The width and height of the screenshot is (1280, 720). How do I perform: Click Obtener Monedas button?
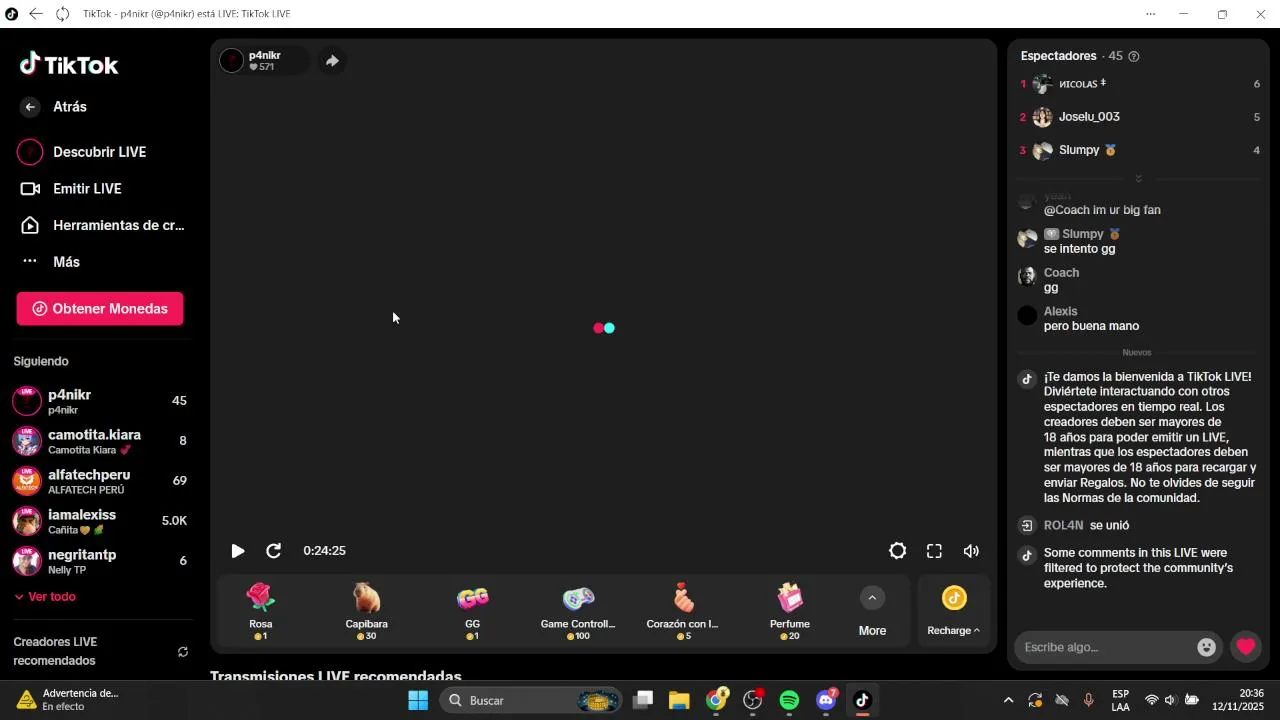(x=100, y=309)
